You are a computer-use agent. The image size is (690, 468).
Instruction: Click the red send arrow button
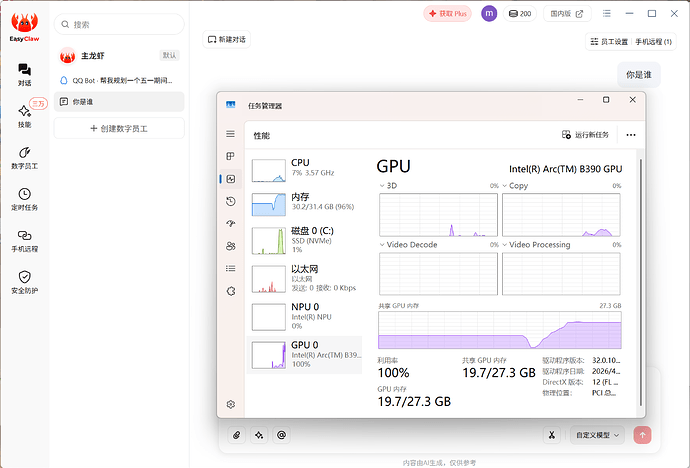coord(642,435)
